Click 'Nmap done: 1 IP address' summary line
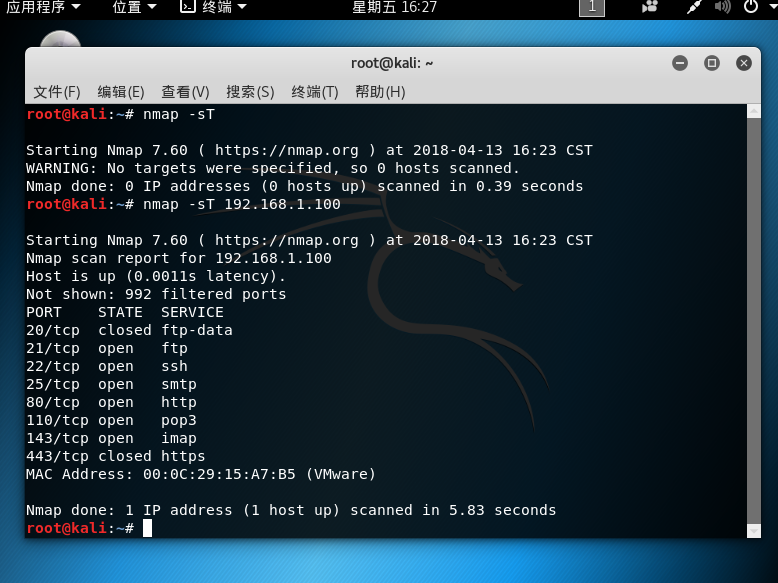Screen dimensions: 778x583 [x=291, y=510]
